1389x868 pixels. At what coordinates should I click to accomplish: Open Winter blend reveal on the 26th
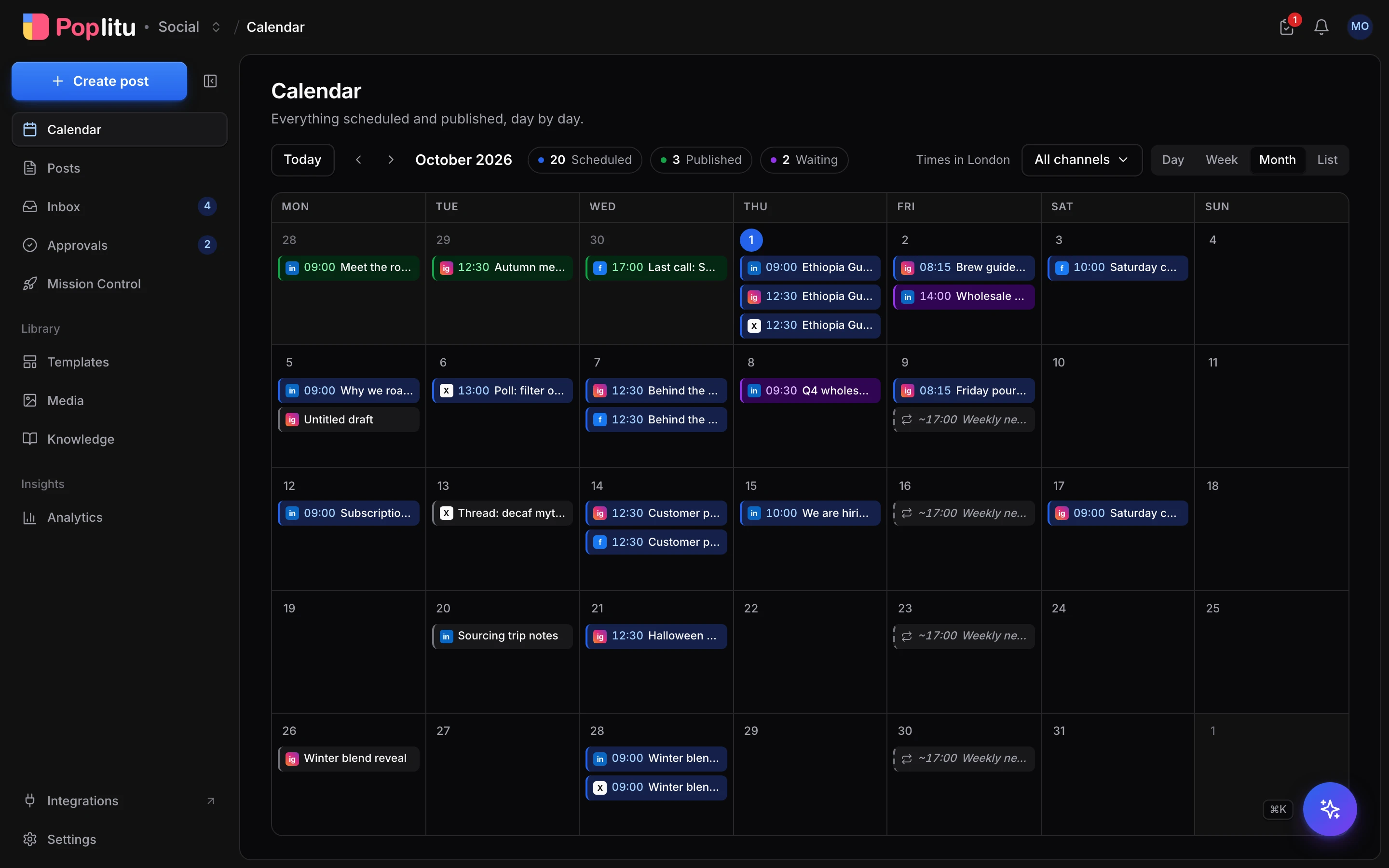tap(348, 759)
